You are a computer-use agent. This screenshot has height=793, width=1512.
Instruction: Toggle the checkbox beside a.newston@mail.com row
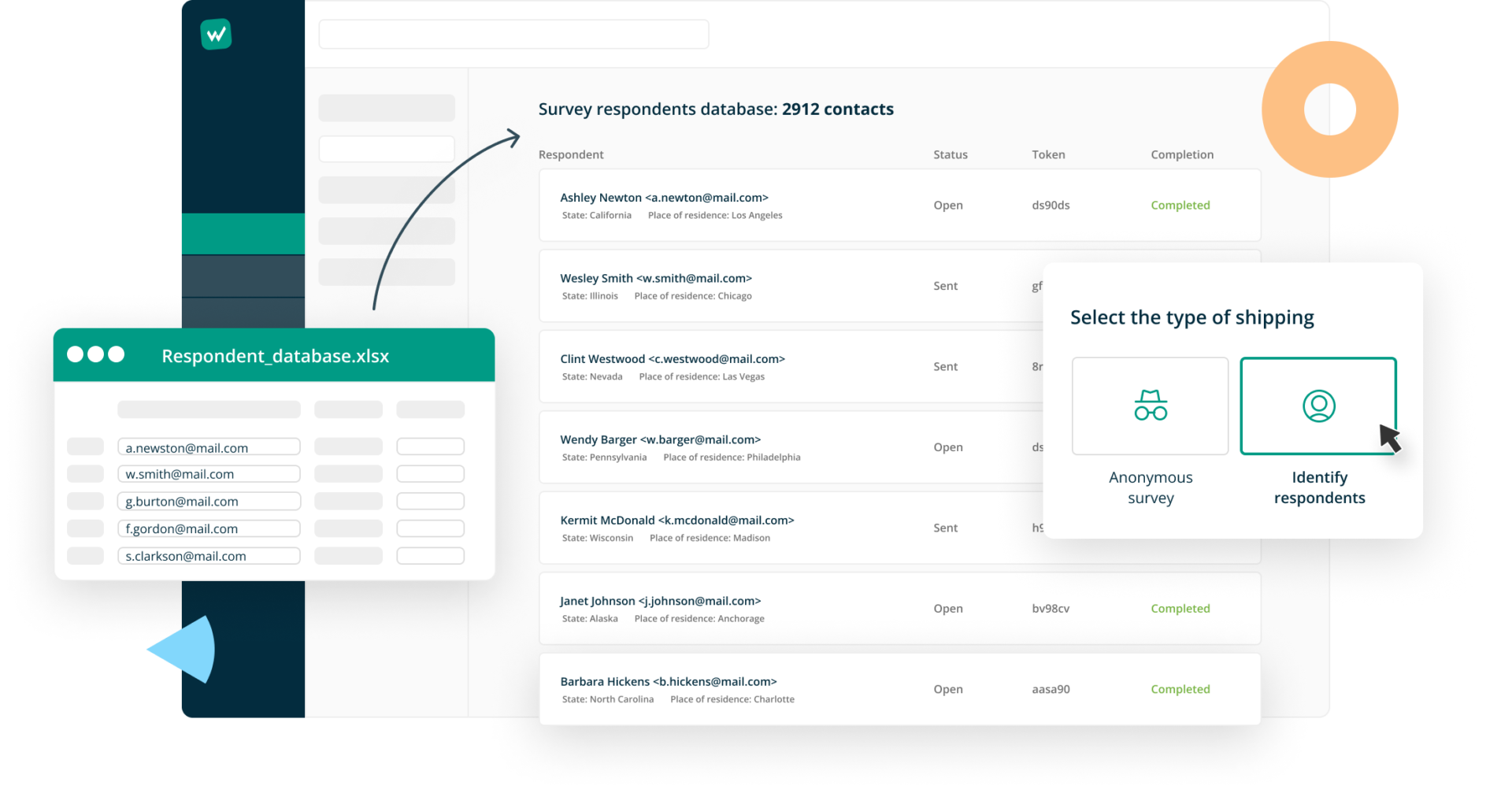coord(85,447)
